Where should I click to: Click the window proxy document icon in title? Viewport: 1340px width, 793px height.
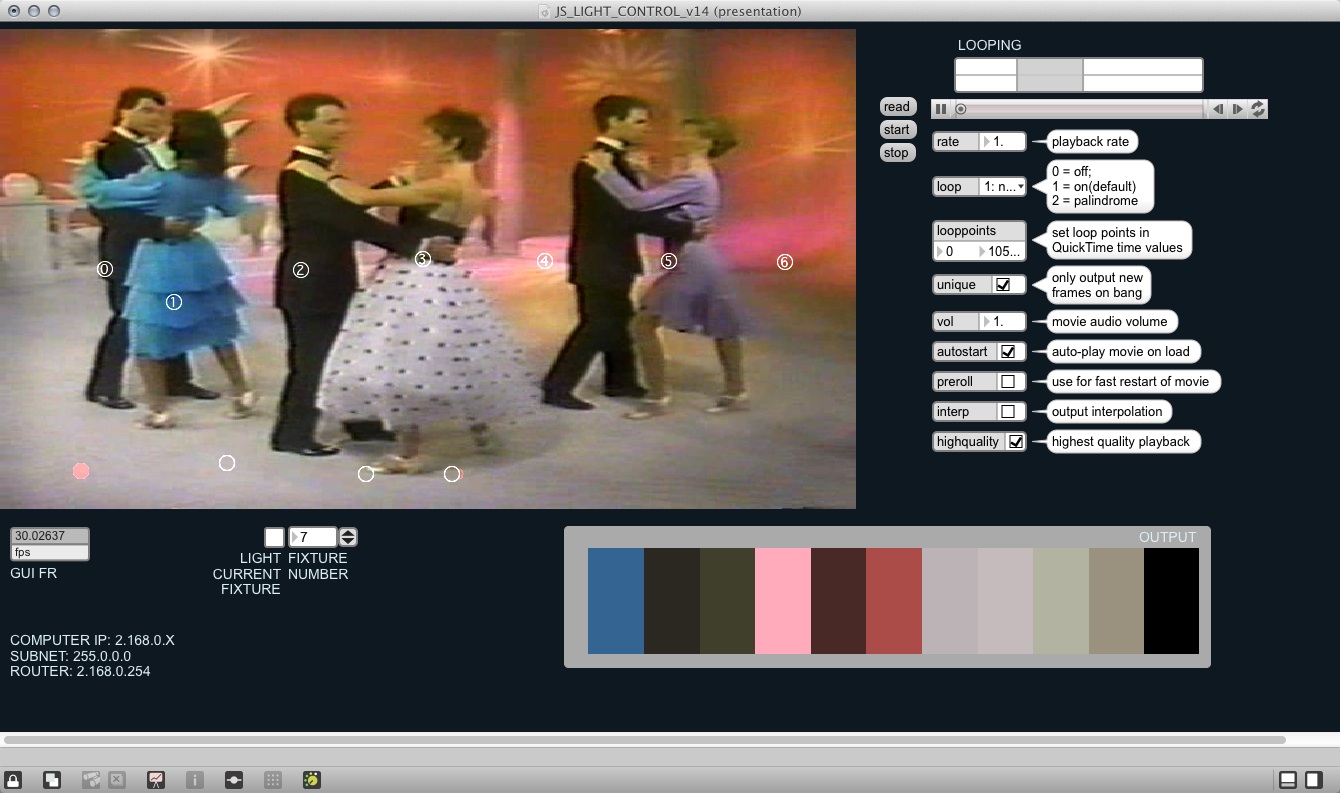pos(544,11)
